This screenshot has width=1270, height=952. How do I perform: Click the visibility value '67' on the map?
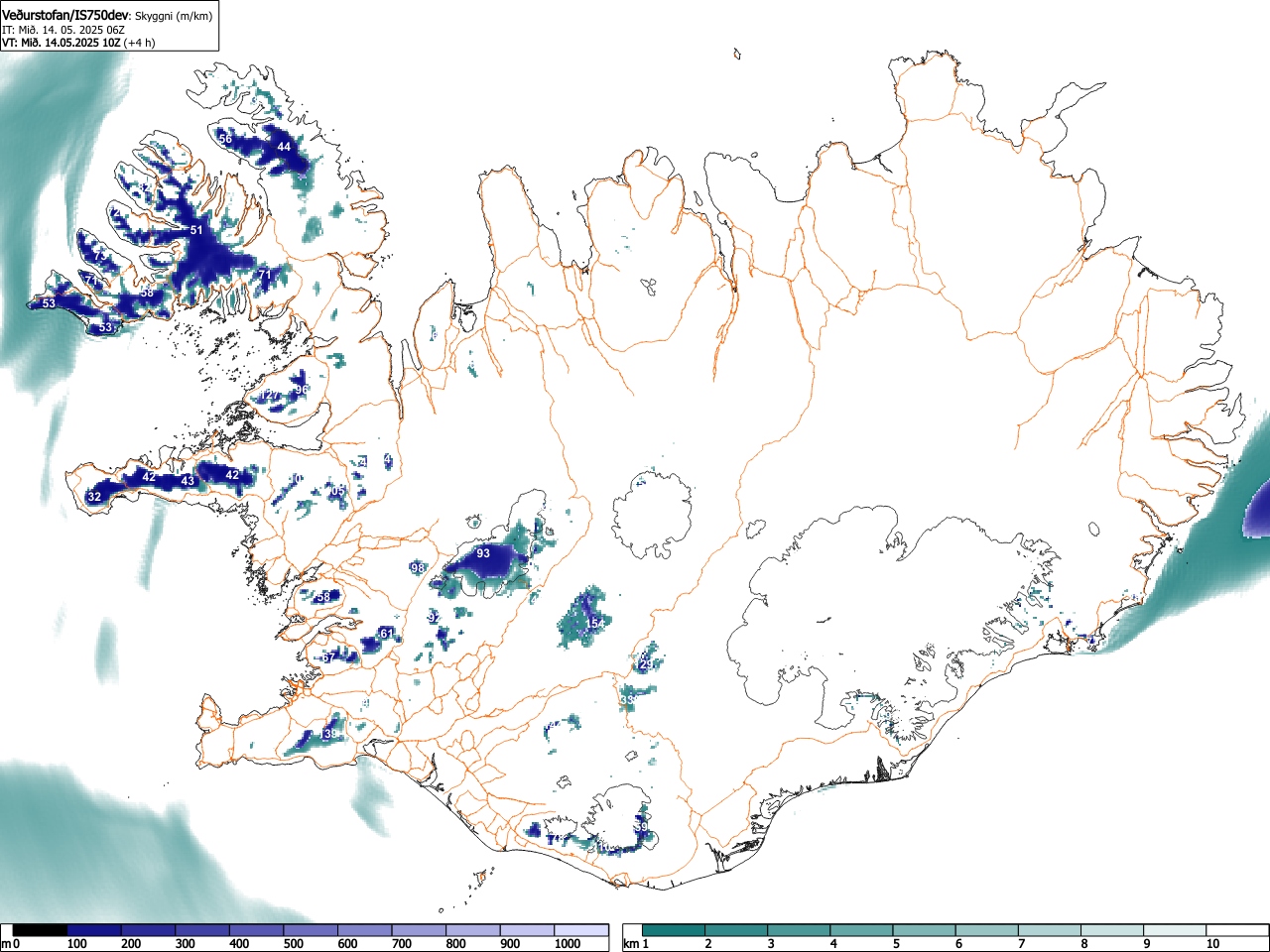(328, 657)
